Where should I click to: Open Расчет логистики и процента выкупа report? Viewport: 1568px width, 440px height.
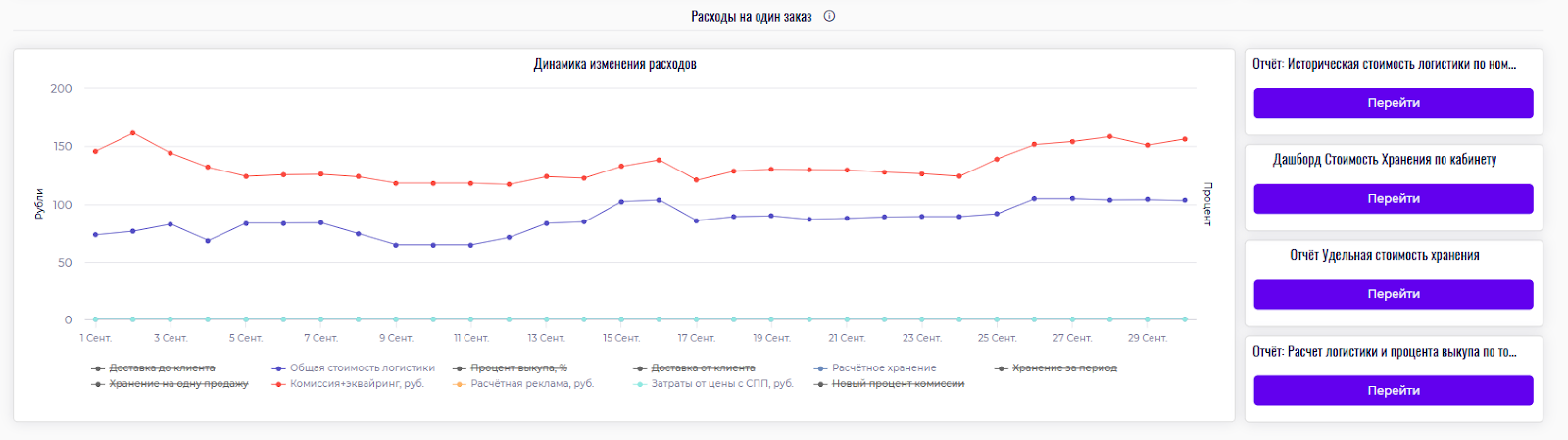(x=1393, y=390)
